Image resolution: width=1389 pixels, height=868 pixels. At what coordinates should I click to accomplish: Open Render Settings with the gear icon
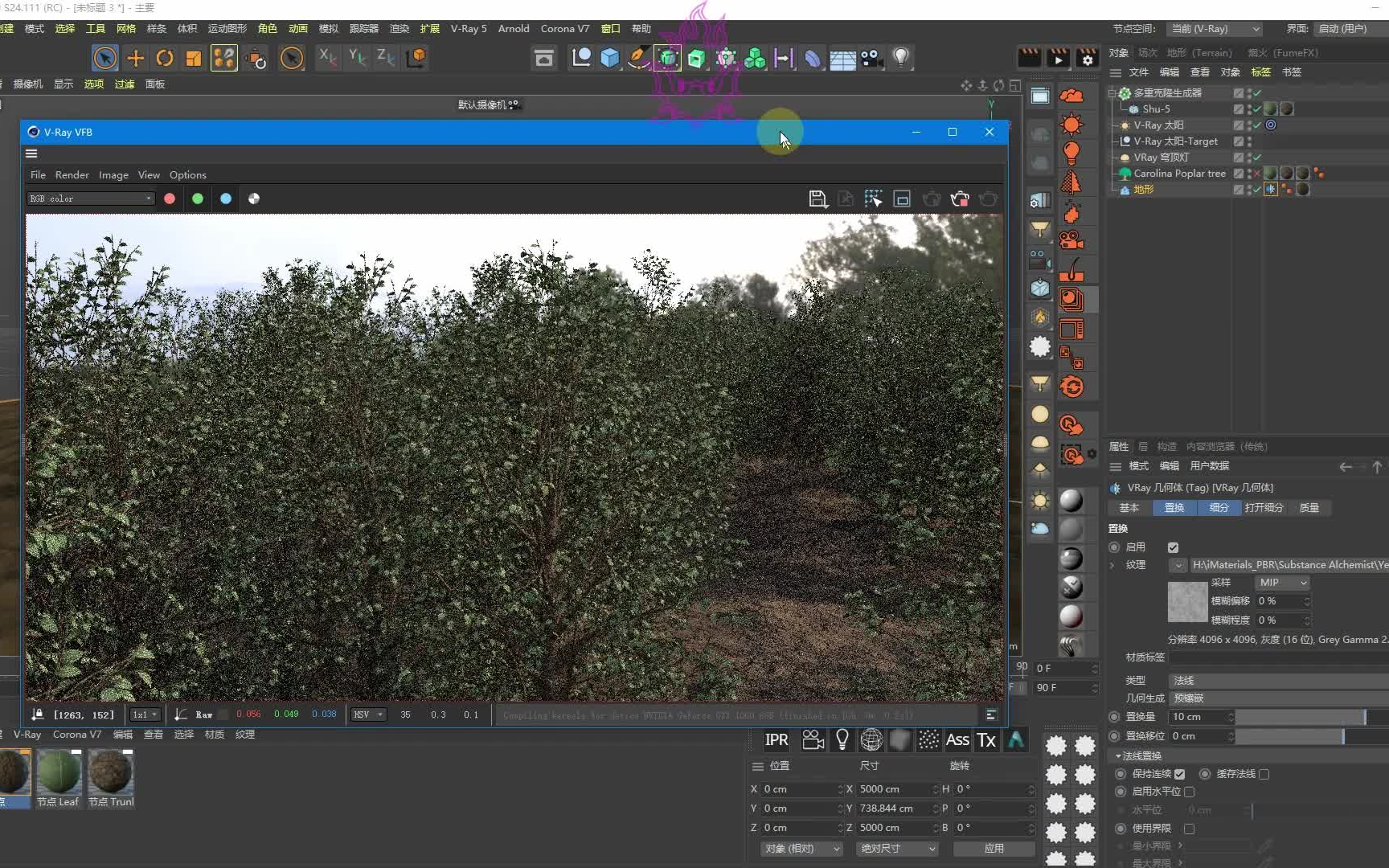point(1088,57)
